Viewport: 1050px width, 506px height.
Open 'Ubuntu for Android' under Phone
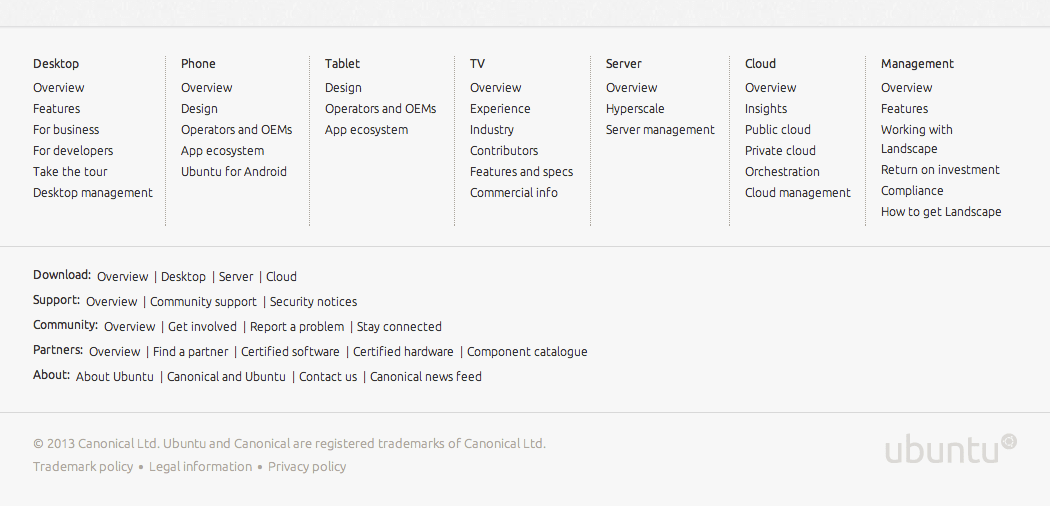(234, 172)
